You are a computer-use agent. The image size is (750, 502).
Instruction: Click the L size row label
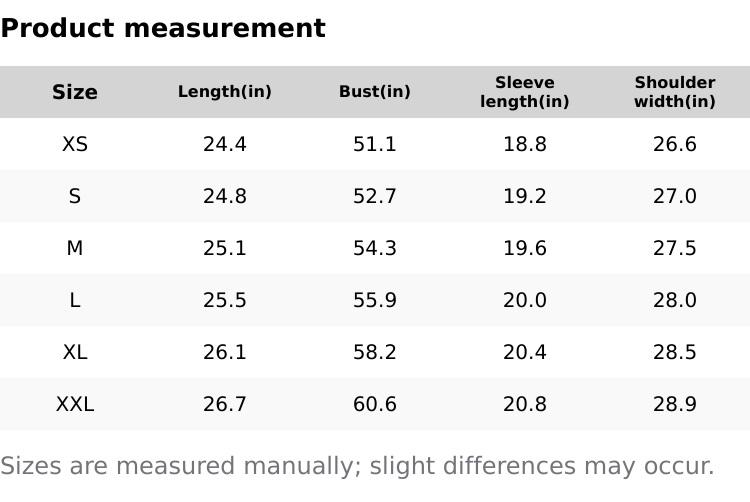75,300
